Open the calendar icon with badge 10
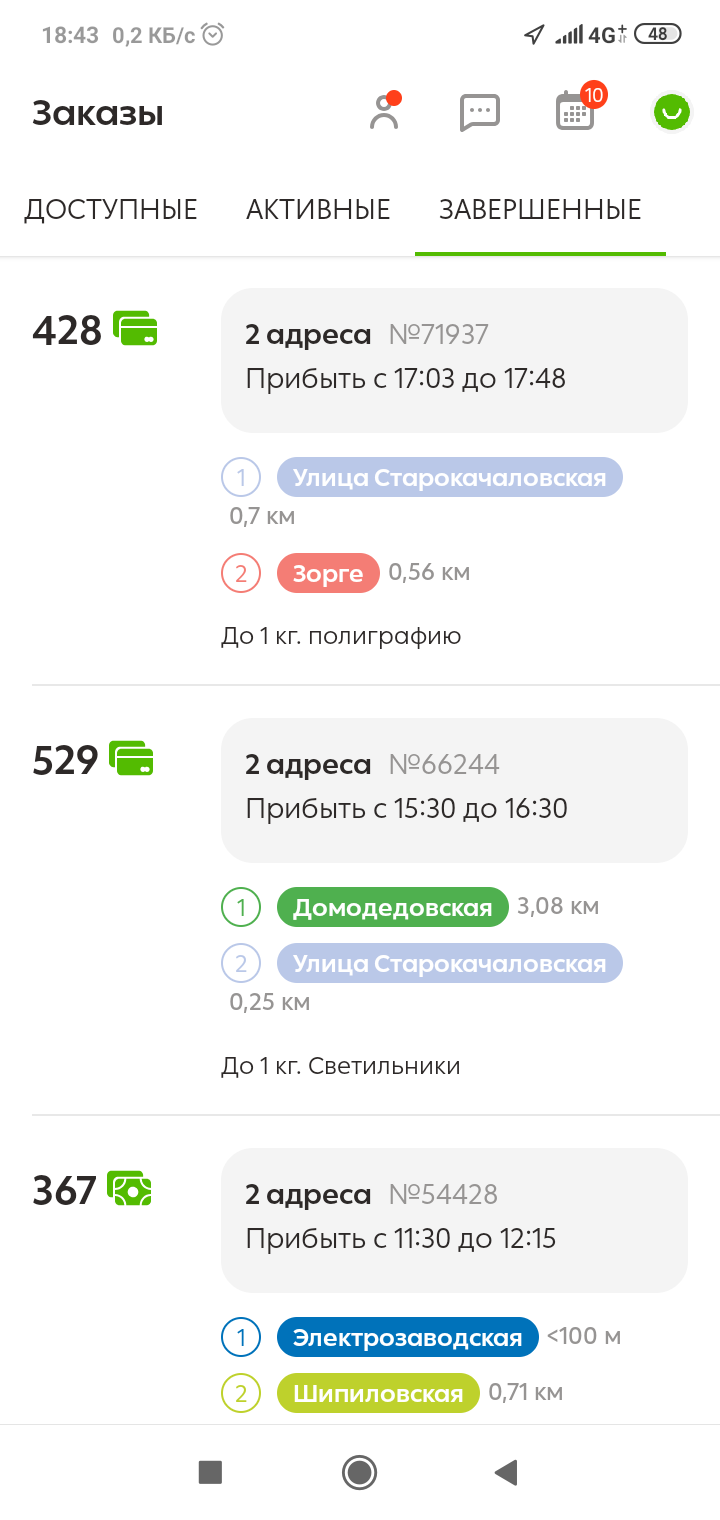This screenshot has height=1520, width=720. 577,109
